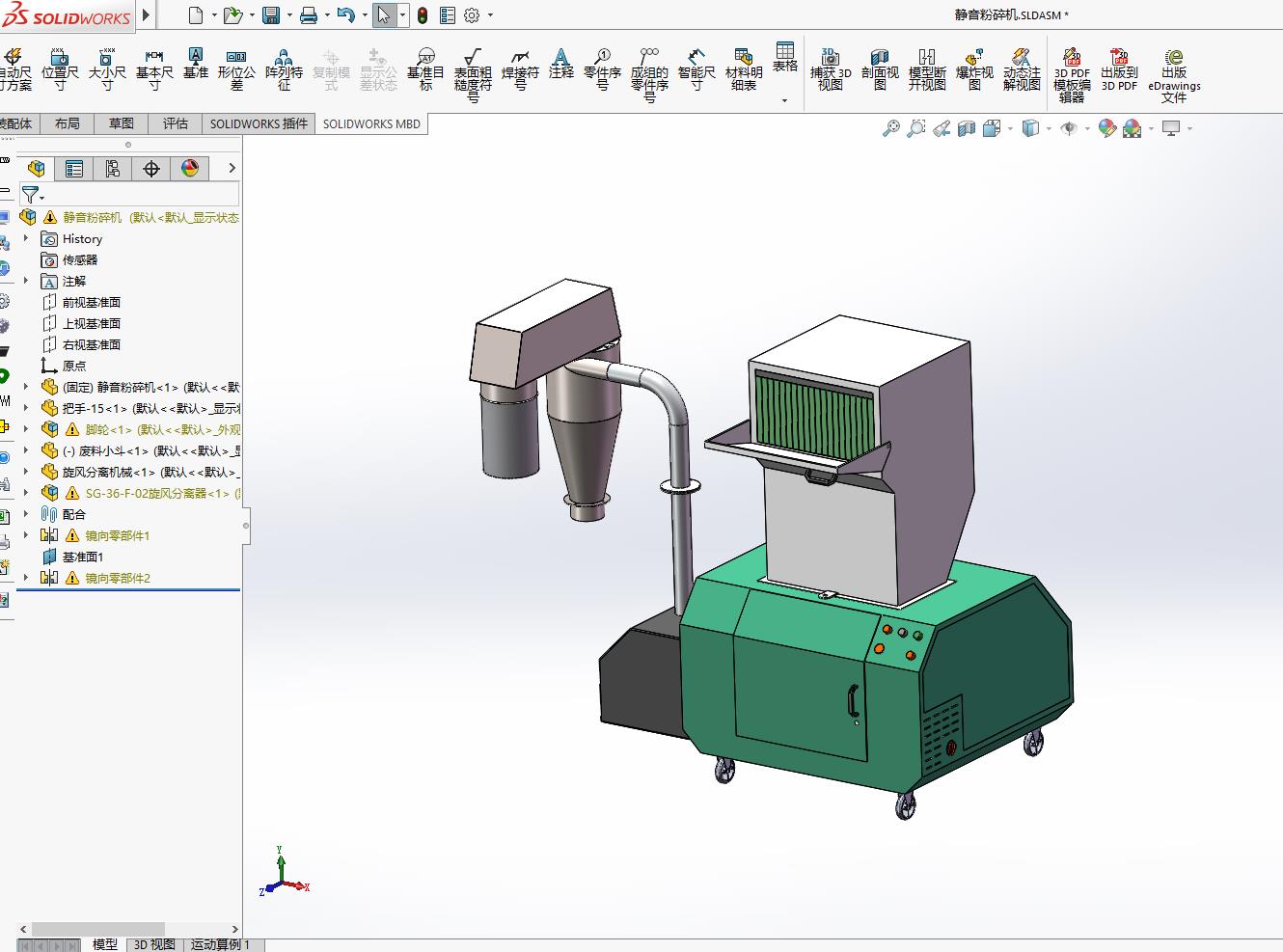This screenshot has width=1283, height=952.
Task: Open the Options gear icon
Action: [472, 15]
